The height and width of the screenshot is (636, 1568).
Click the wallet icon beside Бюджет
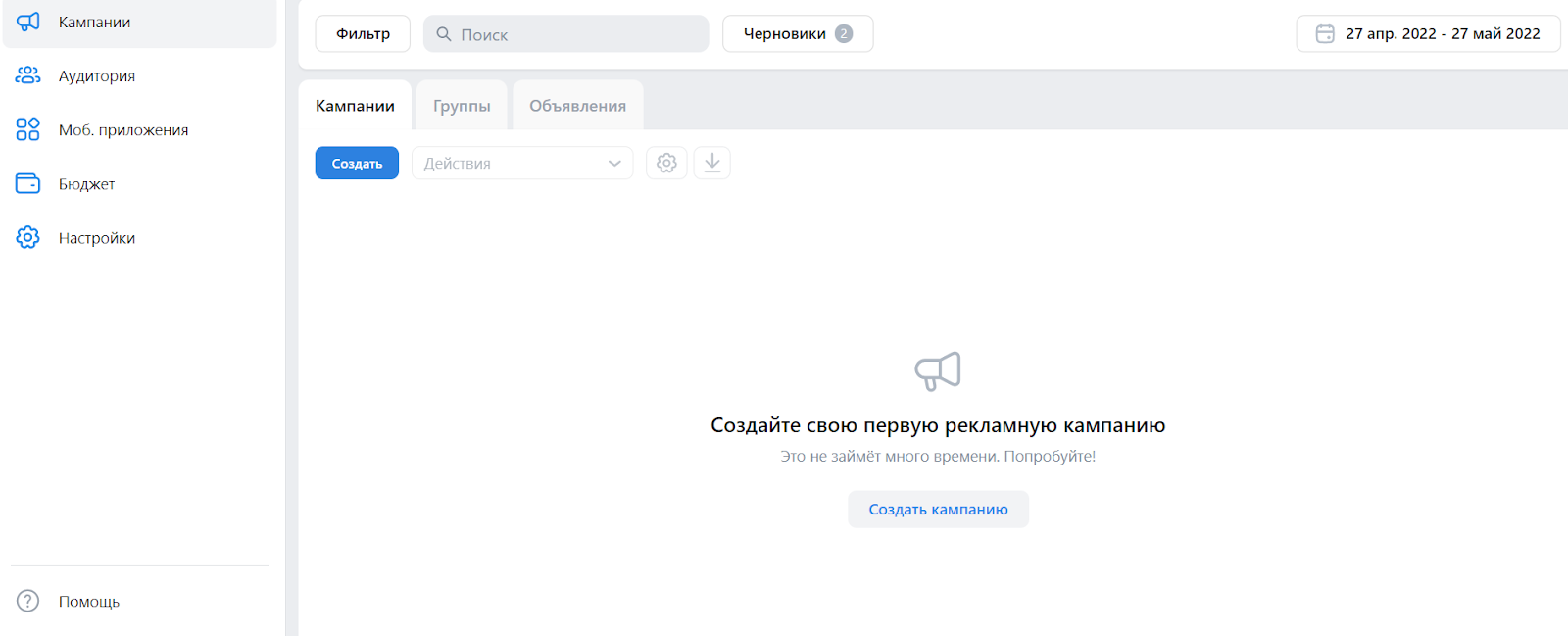[28, 183]
